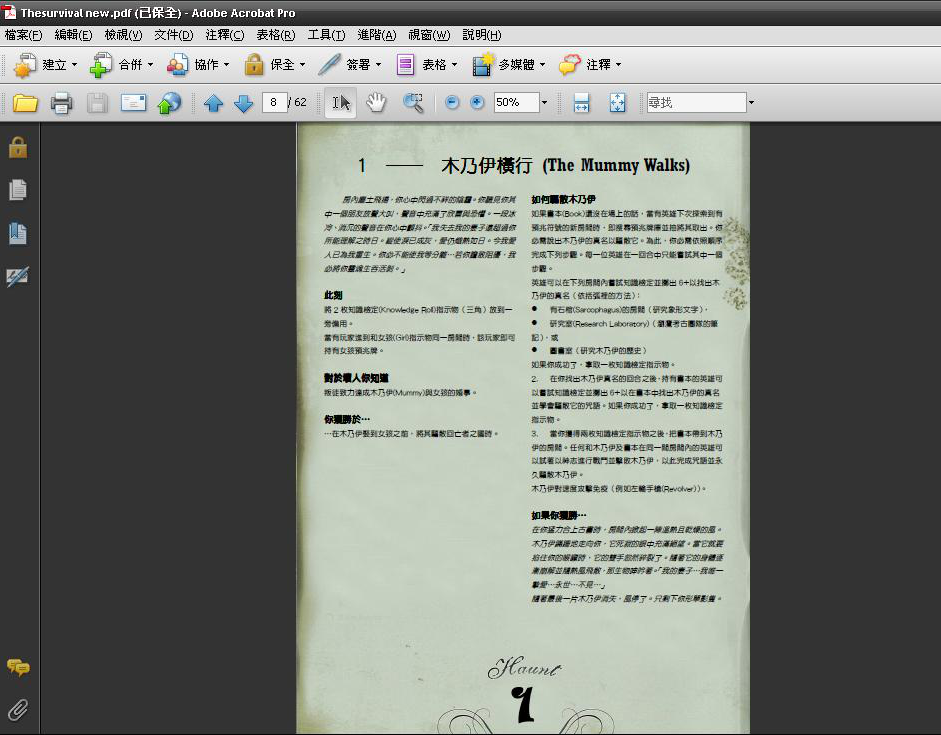Image resolution: width=941 pixels, height=735 pixels.
Task: Click the open file folder icon
Action: pos(25,103)
